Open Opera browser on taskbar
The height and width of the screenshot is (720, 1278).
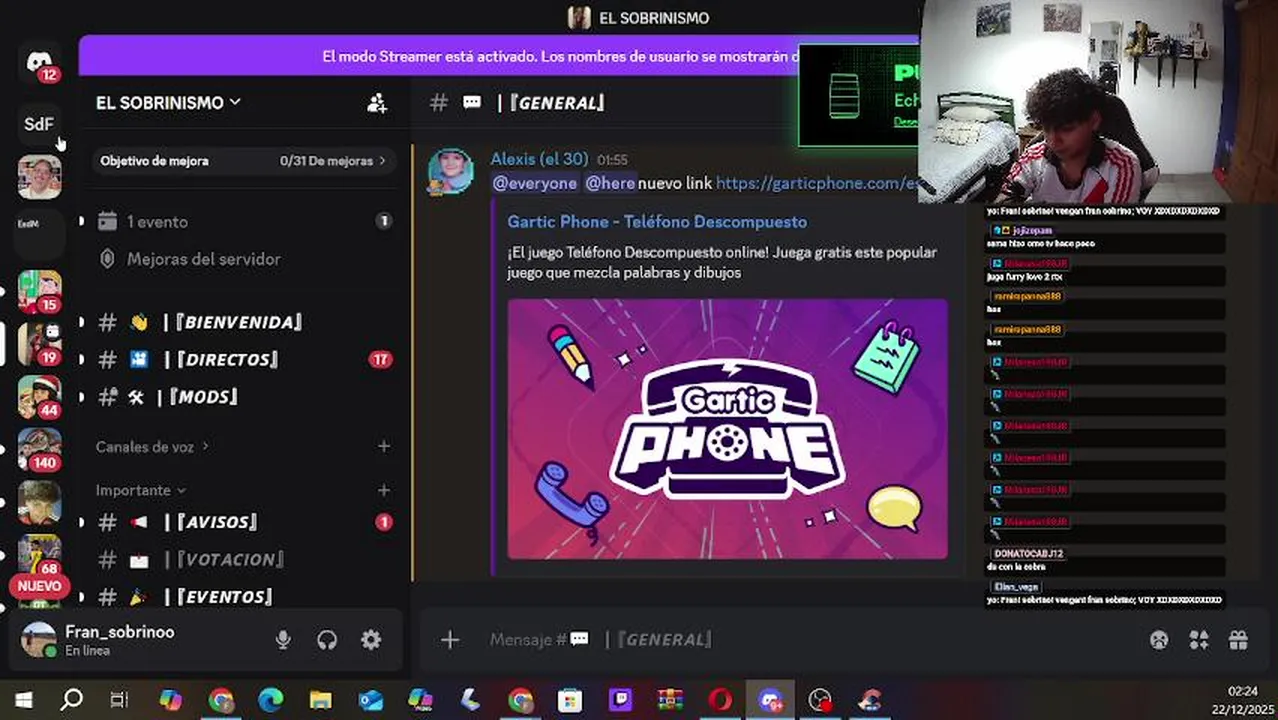[x=720, y=700]
